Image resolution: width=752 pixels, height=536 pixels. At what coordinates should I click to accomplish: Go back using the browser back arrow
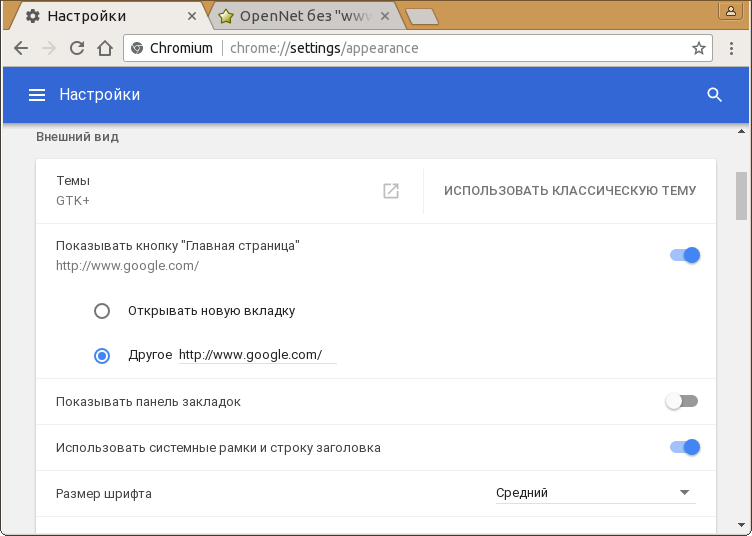tap(21, 48)
